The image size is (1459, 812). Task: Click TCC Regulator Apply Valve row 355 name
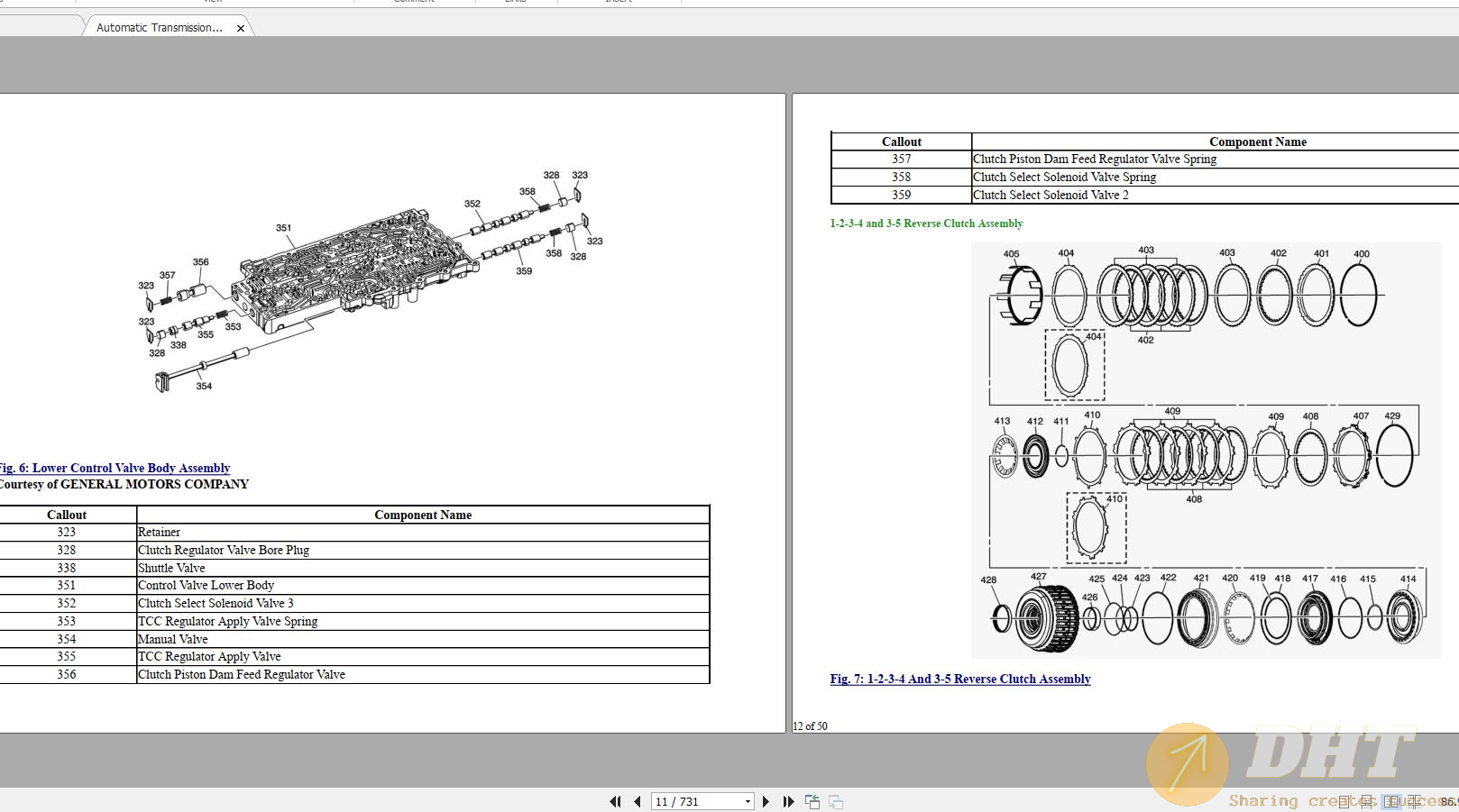click(x=423, y=656)
